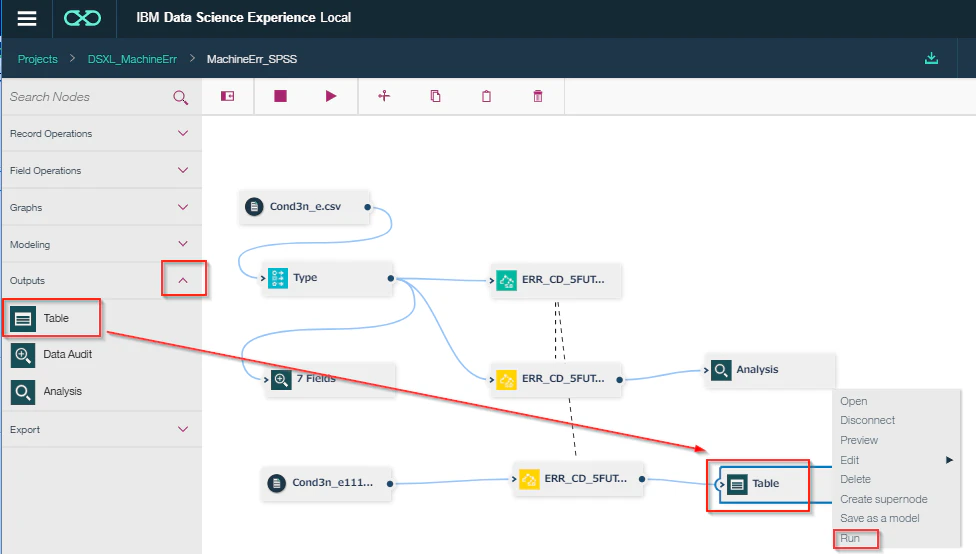Stop the running stream with the stop icon
Viewport: 976px width, 554px height.
(x=281, y=96)
